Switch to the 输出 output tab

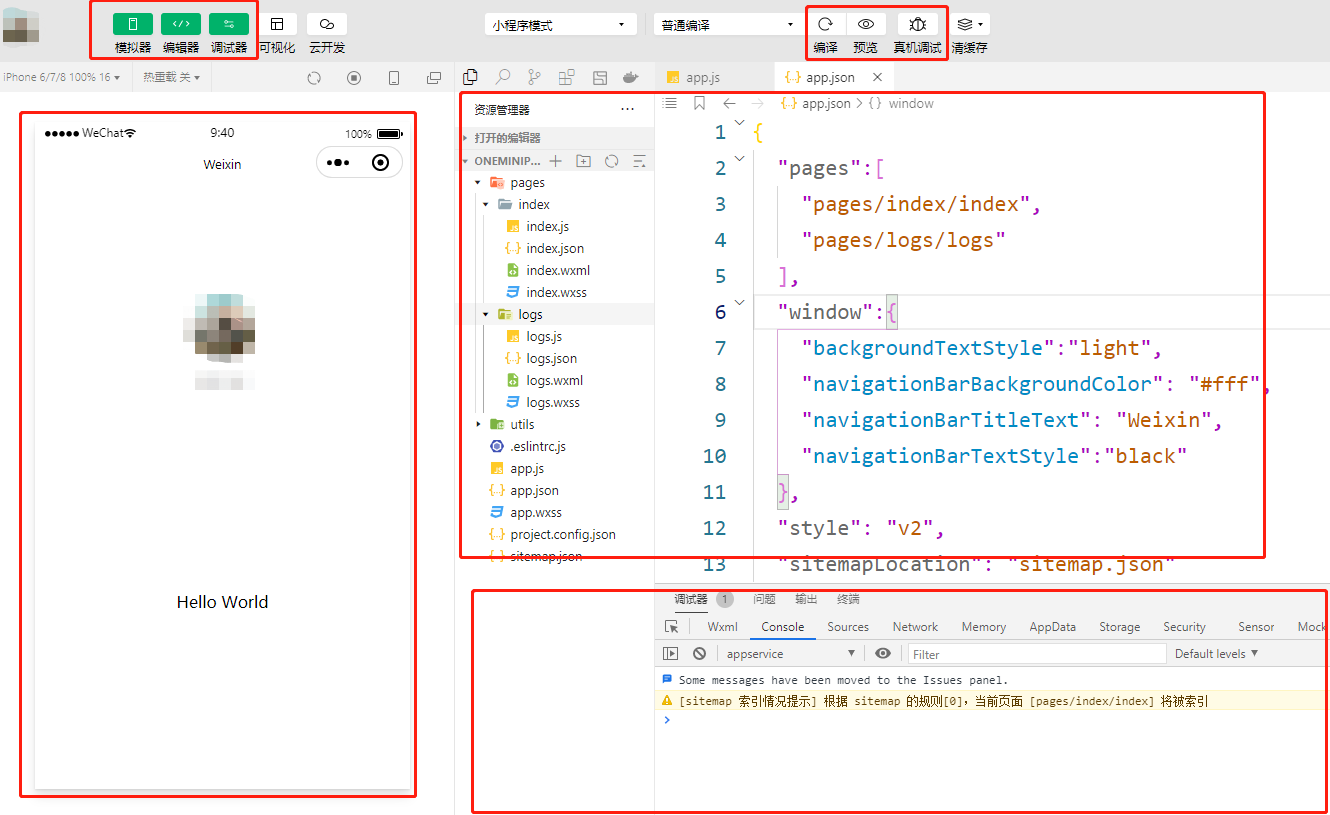click(x=806, y=599)
